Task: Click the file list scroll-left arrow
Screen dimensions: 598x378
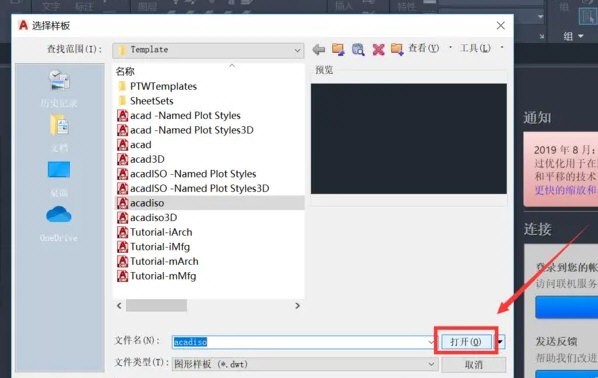Action: (x=119, y=306)
